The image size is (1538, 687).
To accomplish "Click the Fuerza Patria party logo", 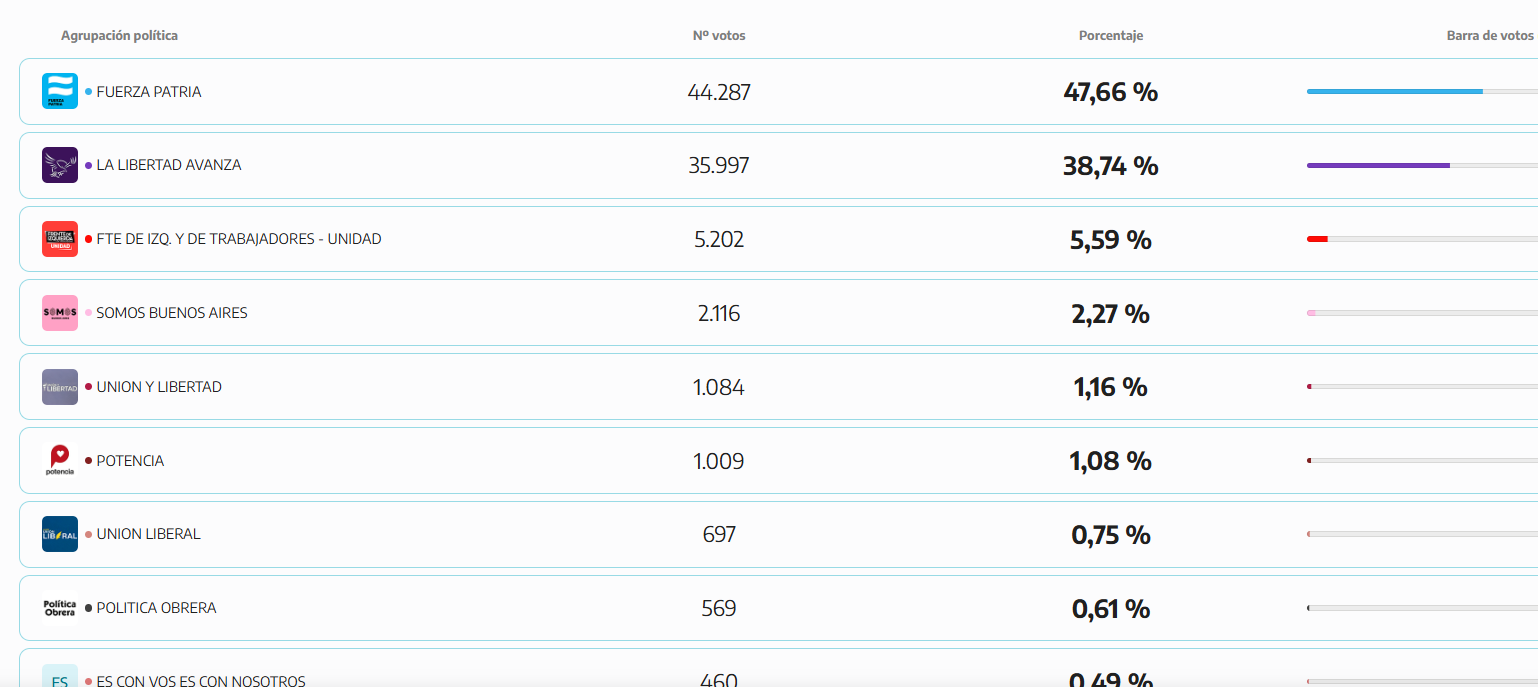I will [60, 91].
